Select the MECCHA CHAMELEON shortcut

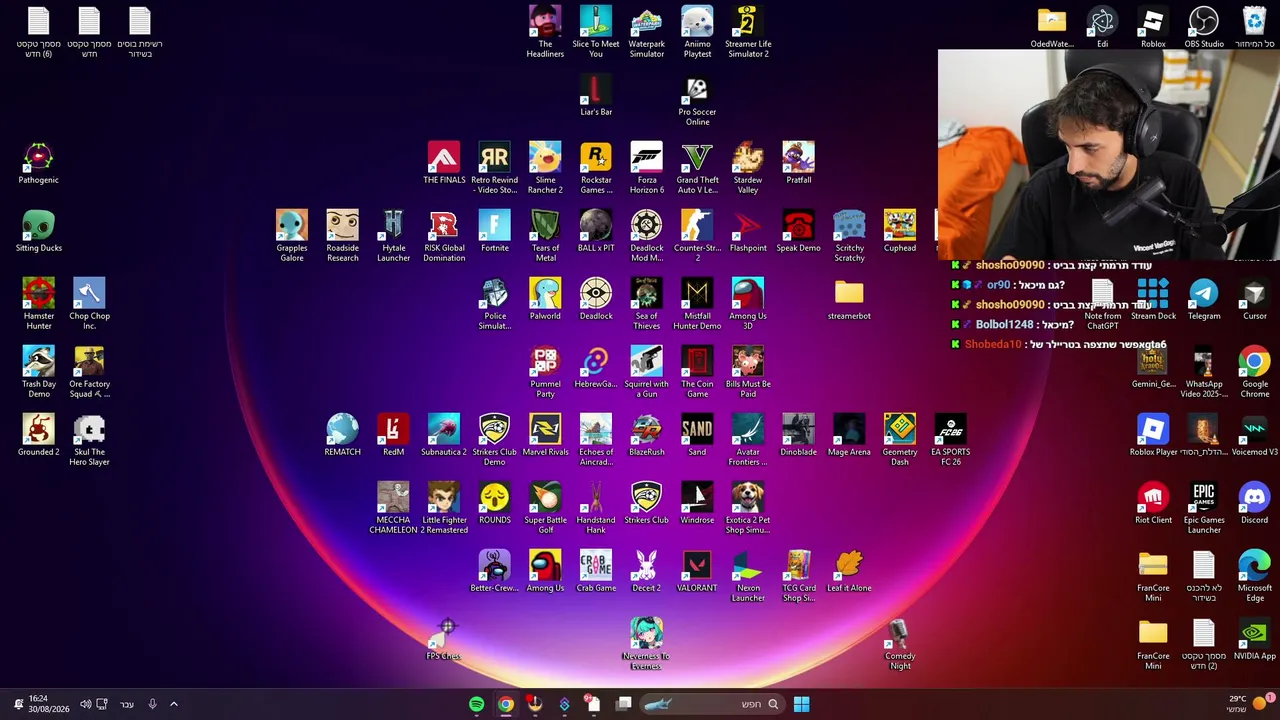[x=393, y=508]
